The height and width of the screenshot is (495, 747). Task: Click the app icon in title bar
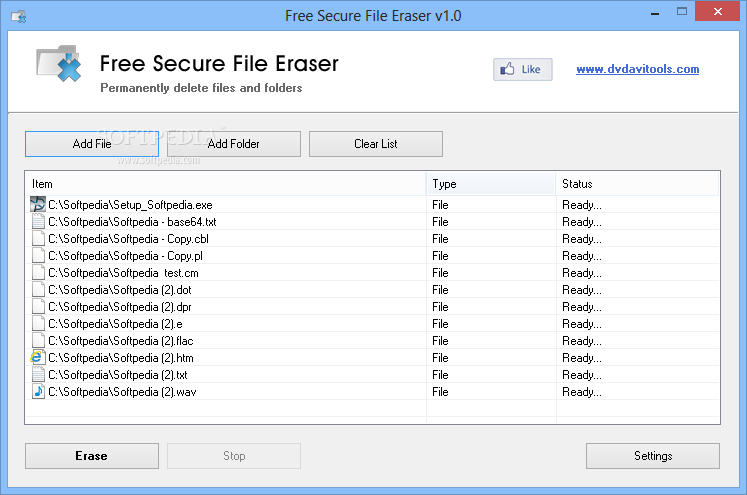pyautogui.click(x=19, y=17)
